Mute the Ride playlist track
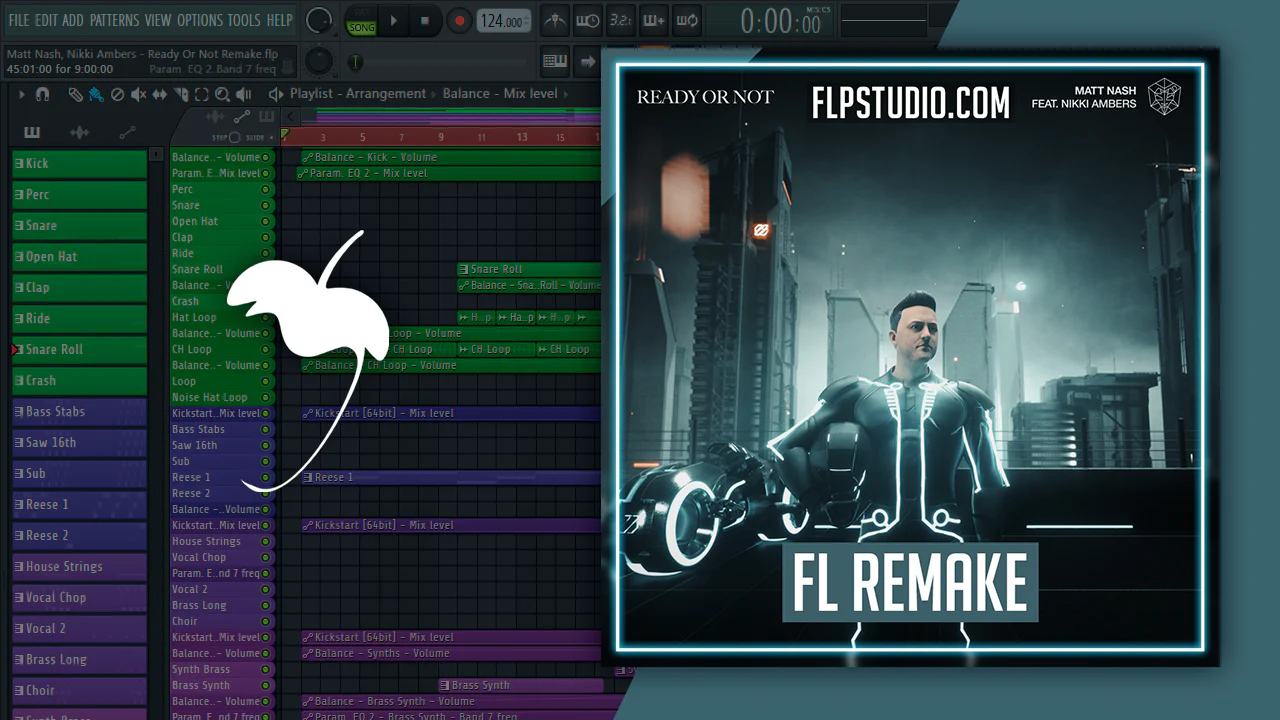This screenshot has width=1280, height=720. [266, 253]
